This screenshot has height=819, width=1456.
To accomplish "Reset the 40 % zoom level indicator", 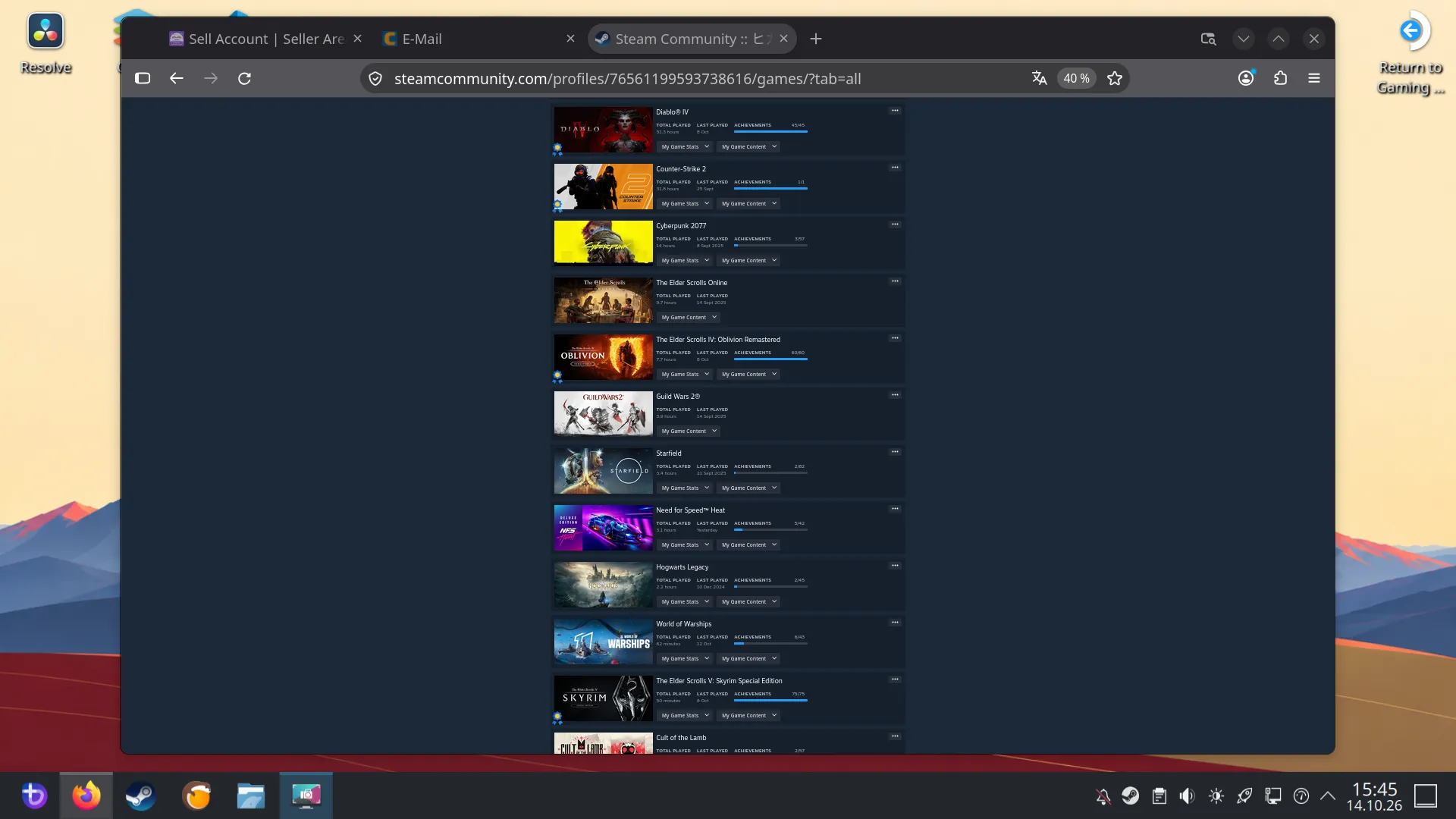I will (1076, 78).
